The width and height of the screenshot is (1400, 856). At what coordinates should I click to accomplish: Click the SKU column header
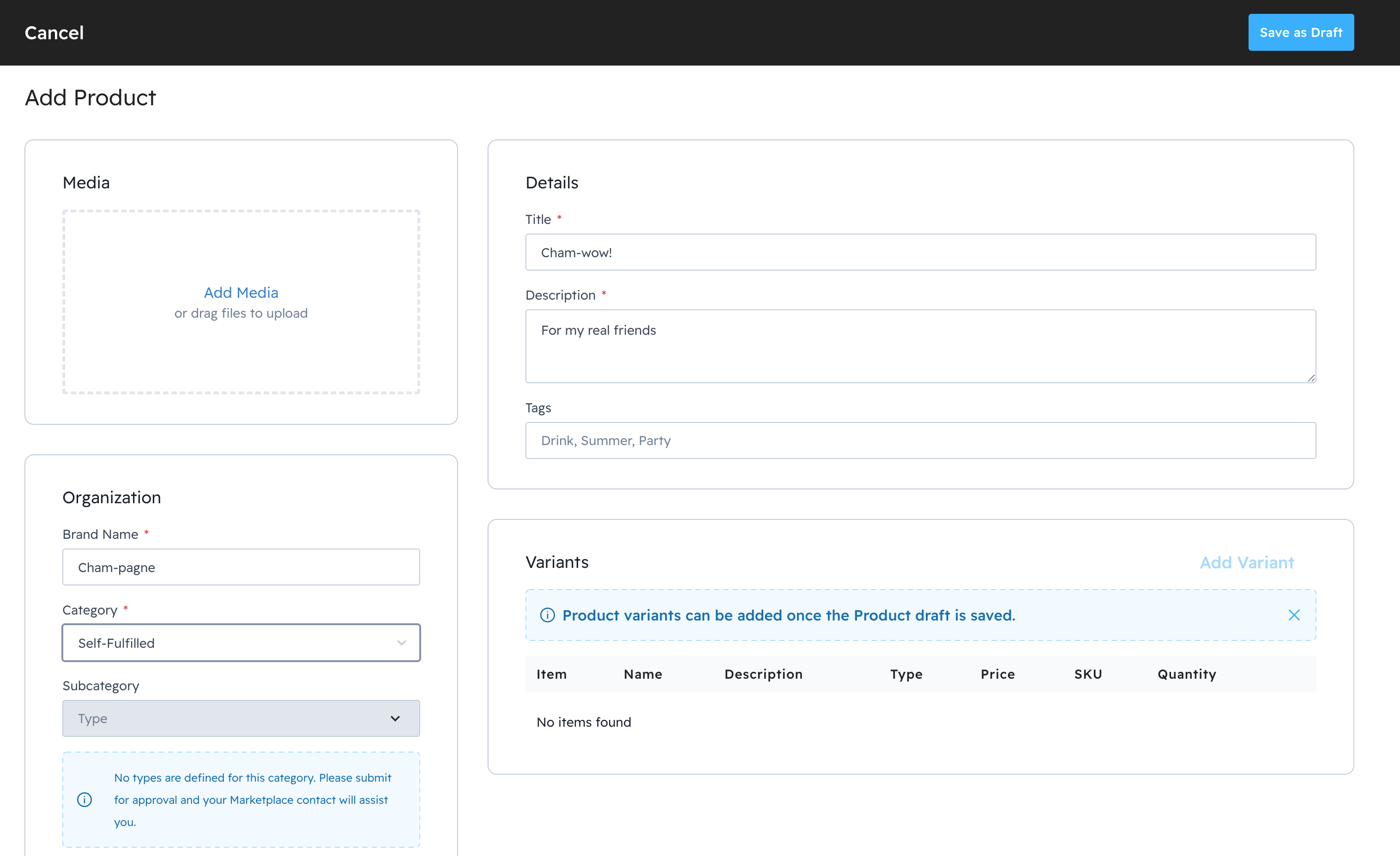[1087, 674]
